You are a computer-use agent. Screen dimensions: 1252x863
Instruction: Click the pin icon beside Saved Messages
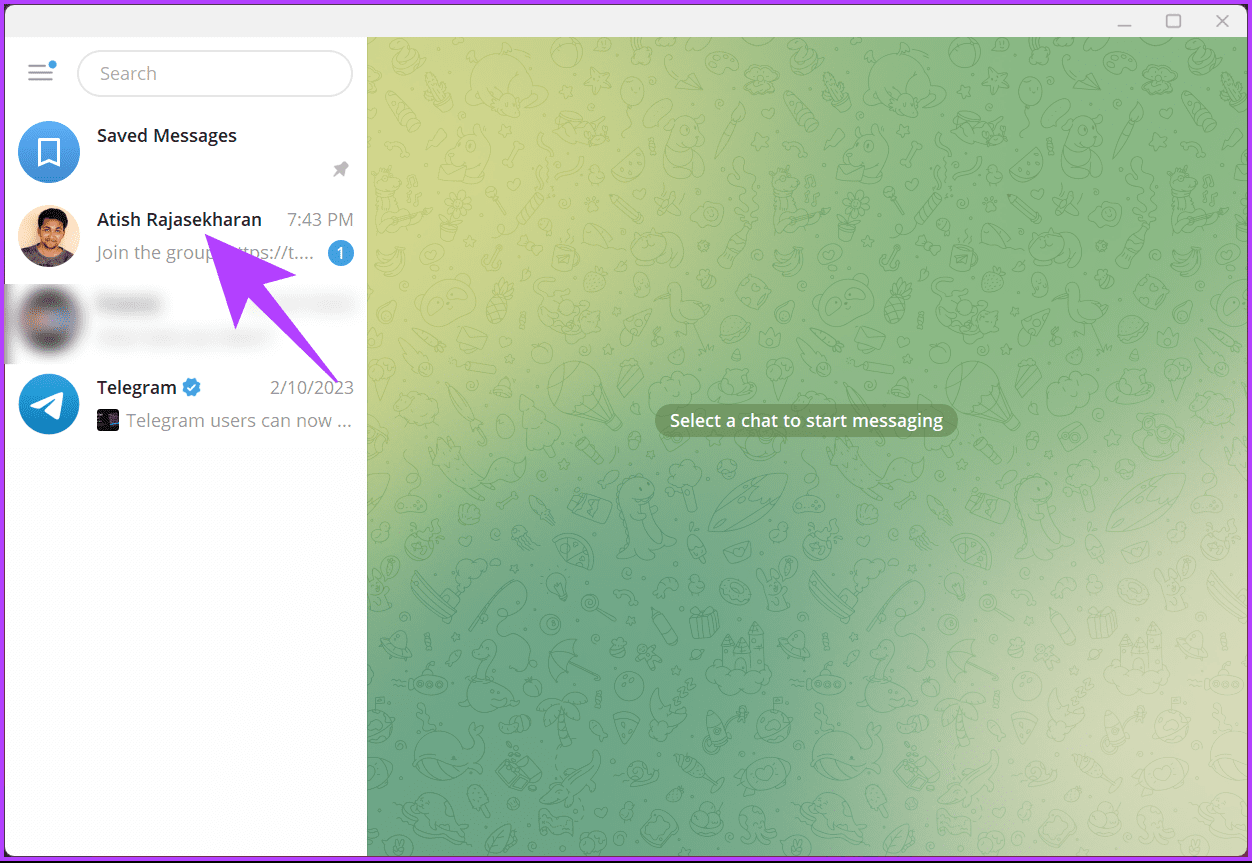pos(340,169)
